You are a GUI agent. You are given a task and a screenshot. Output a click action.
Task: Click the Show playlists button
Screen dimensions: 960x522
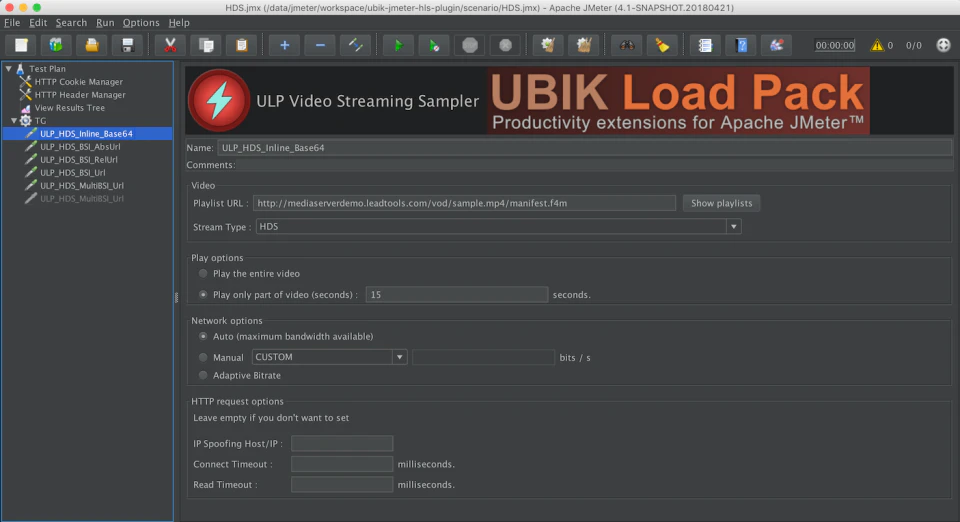click(721, 203)
